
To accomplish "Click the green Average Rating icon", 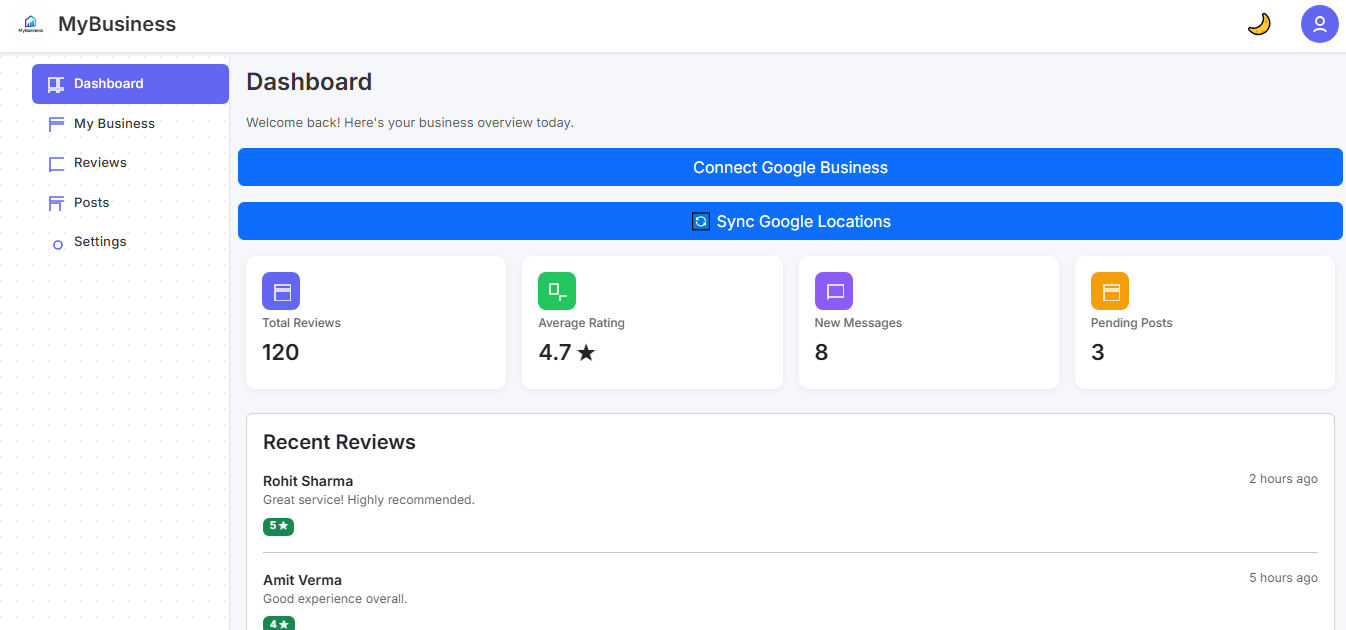I will (557, 291).
